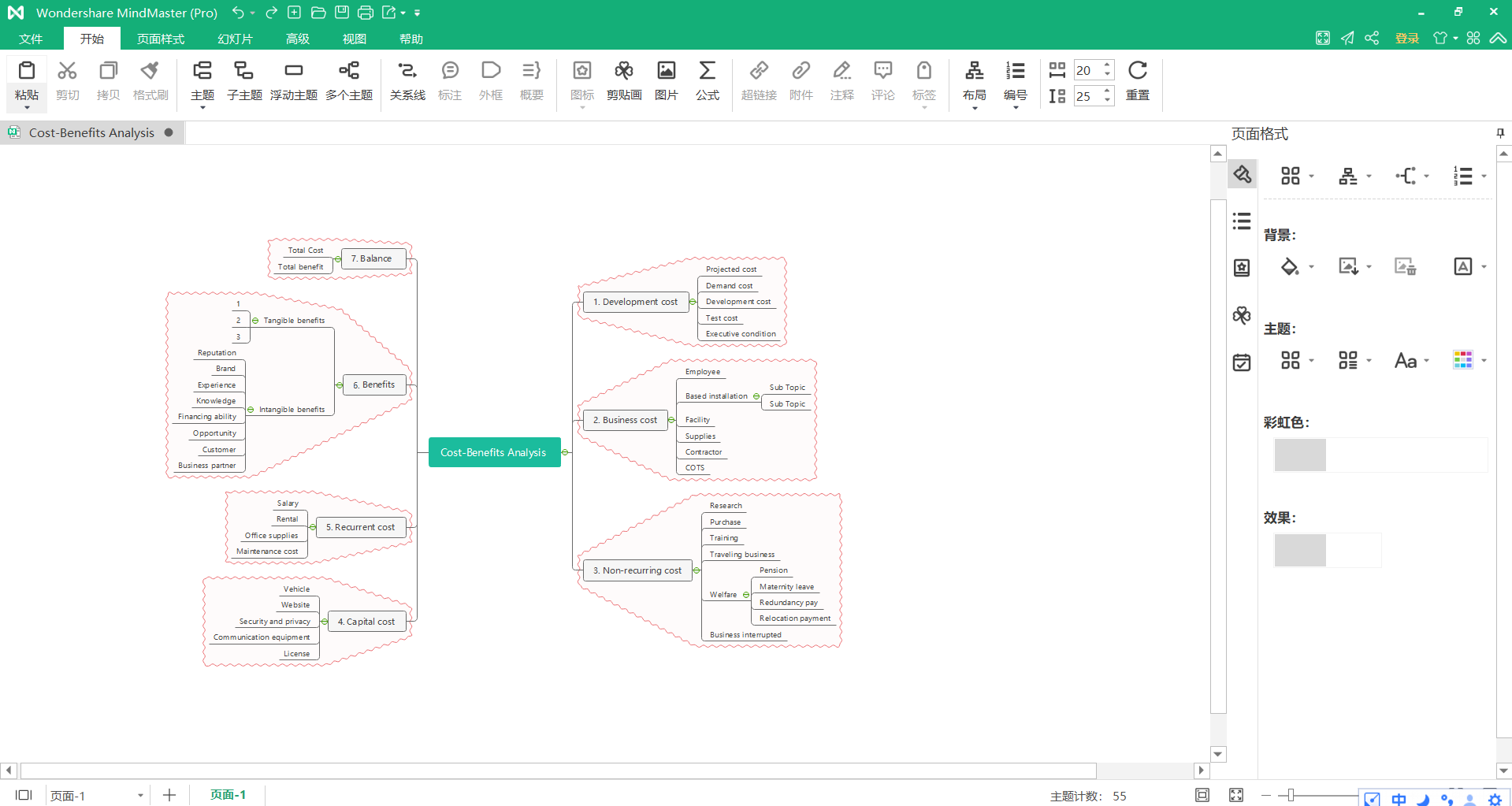1512x806 pixels.
Task: Open the 页面-1 page selector dropdown
Action: pyautogui.click(x=140, y=796)
